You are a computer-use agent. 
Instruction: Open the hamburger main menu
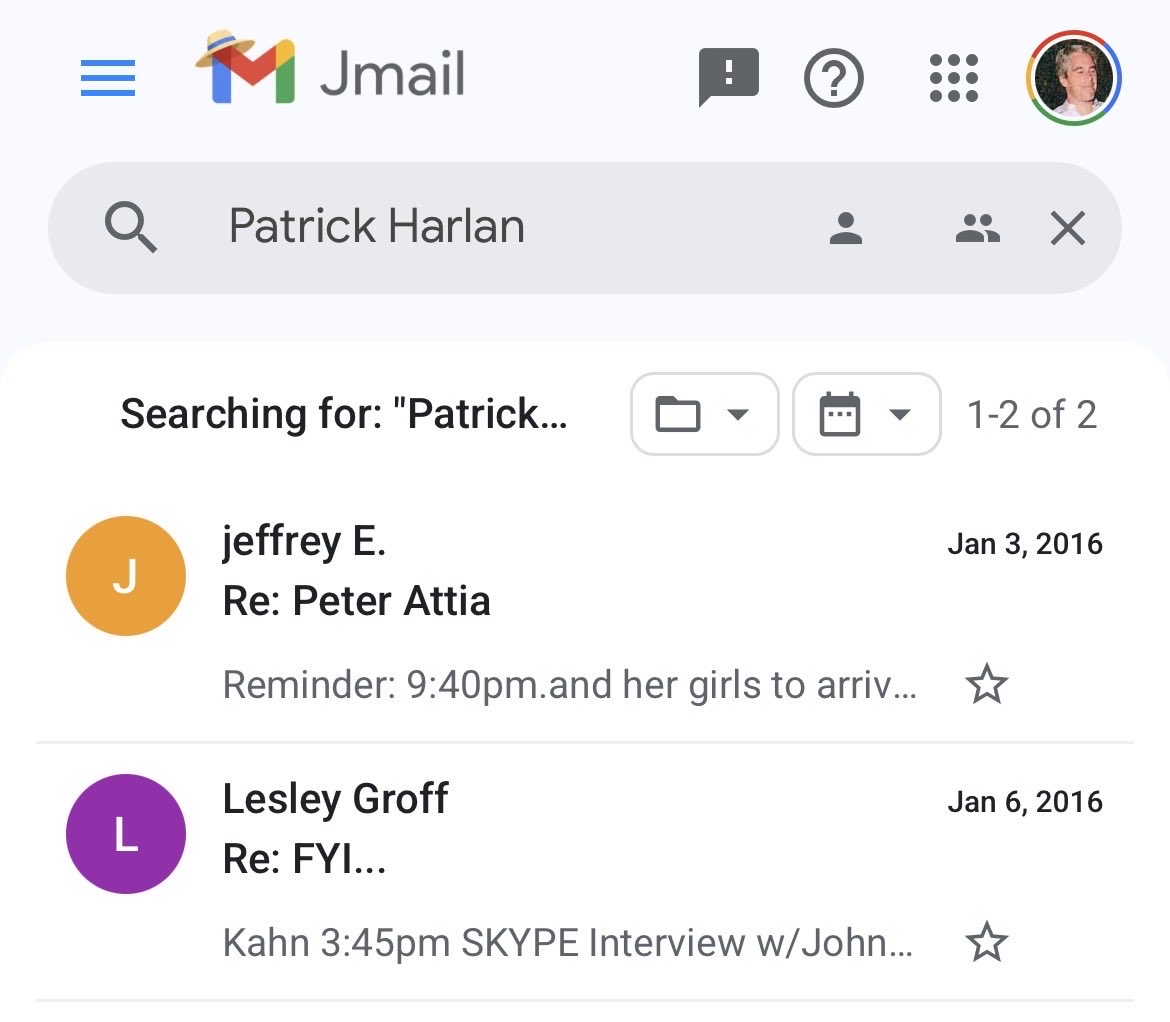[108, 78]
